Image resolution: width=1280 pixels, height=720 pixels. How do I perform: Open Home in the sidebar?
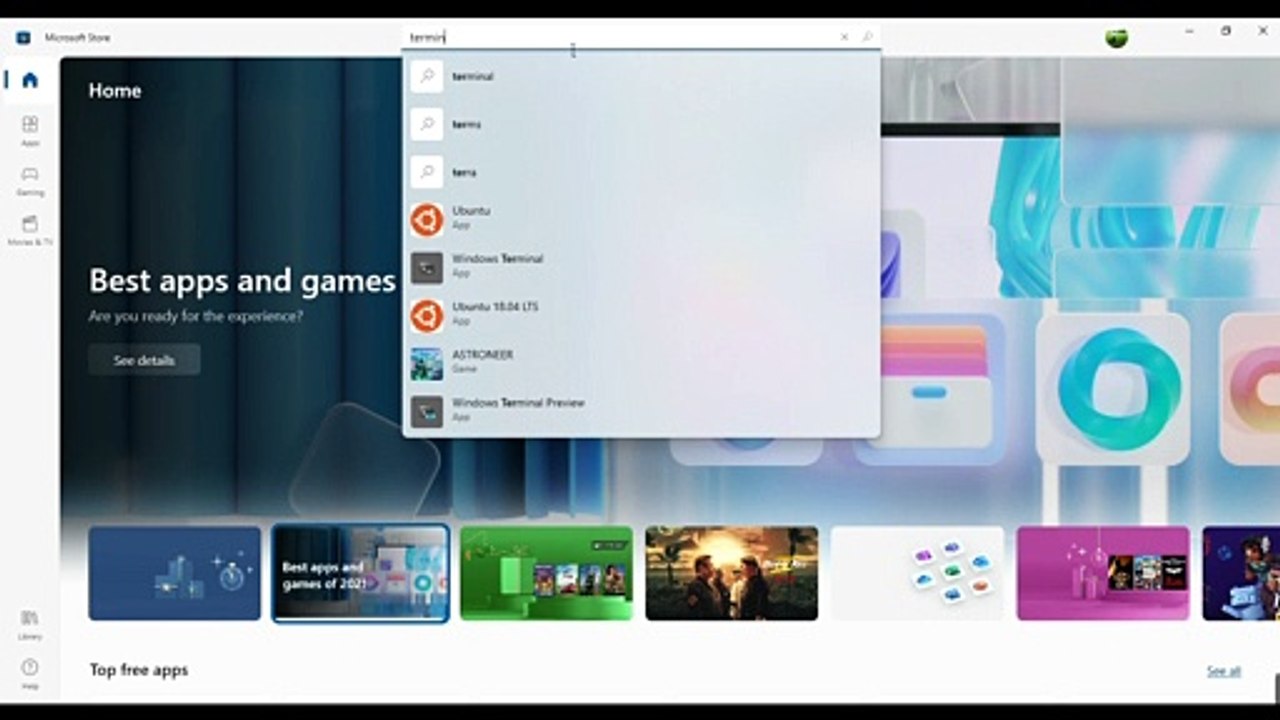pyautogui.click(x=30, y=80)
